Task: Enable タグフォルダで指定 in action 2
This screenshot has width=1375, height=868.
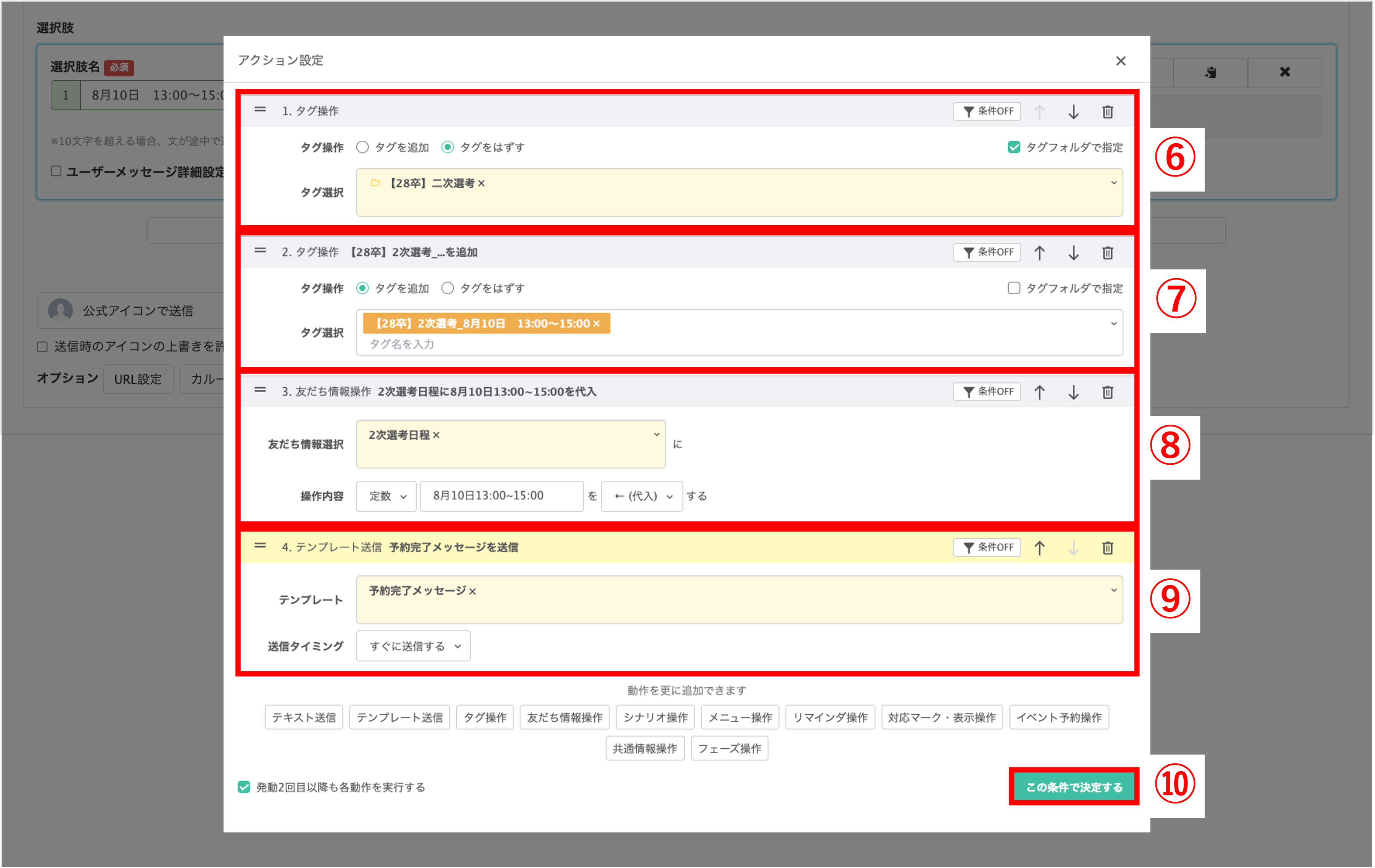Action: (1014, 289)
